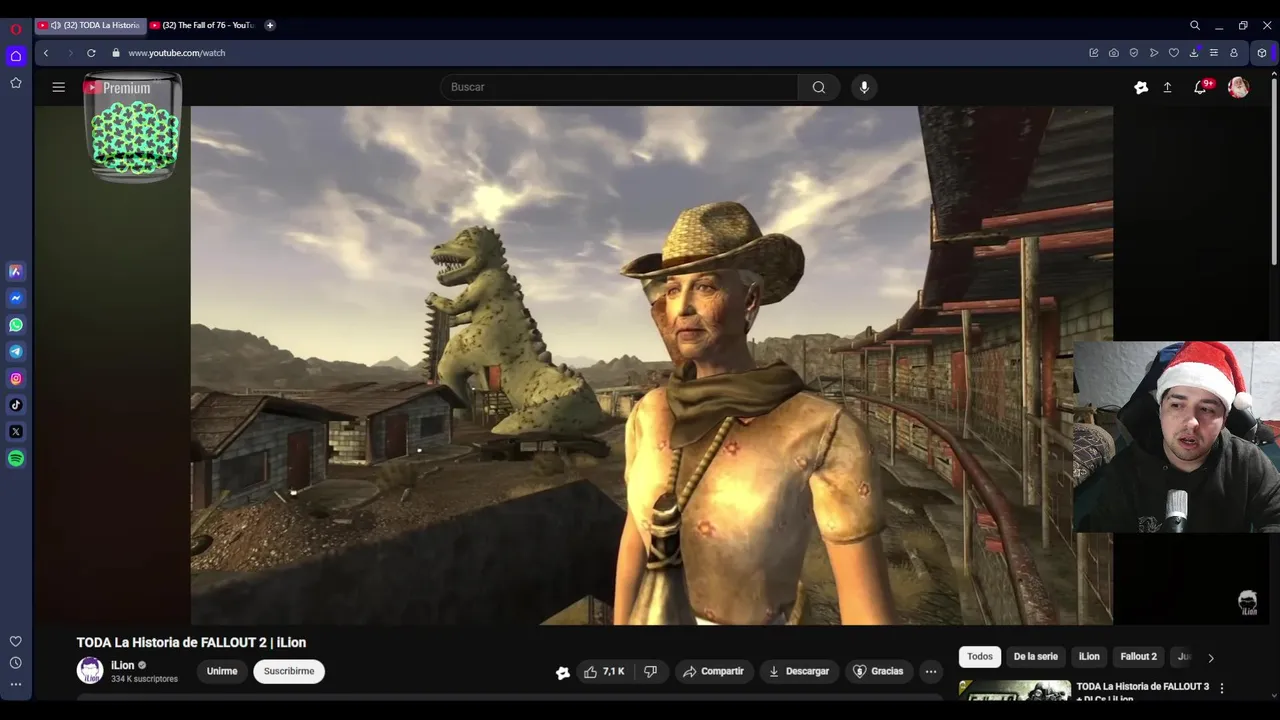Select the Fallout 2 filter chip
The image size is (1280, 720).
tap(1138, 657)
